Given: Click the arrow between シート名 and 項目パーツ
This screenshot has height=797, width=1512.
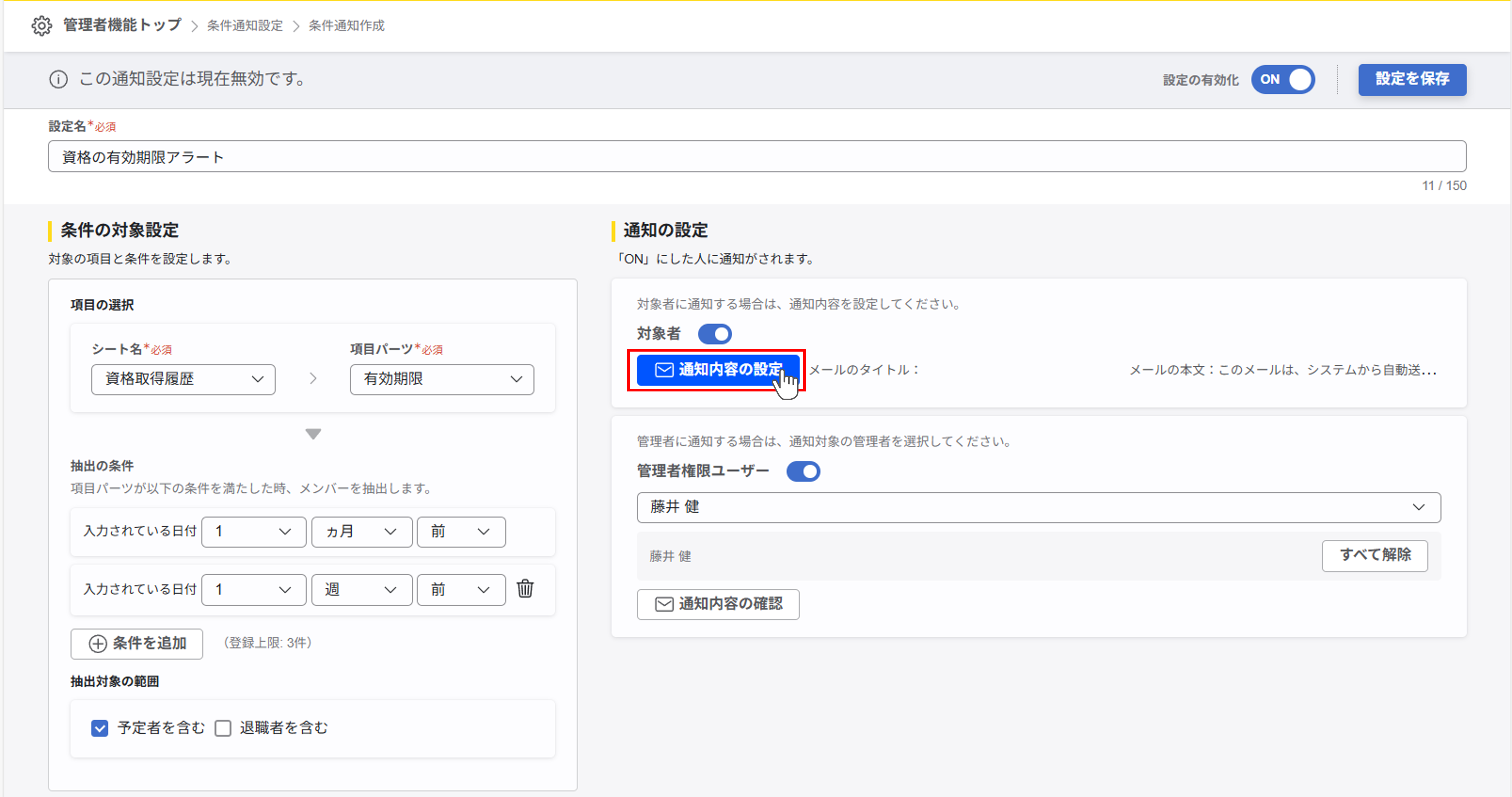Looking at the screenshot, I should [x=313, y=378].
